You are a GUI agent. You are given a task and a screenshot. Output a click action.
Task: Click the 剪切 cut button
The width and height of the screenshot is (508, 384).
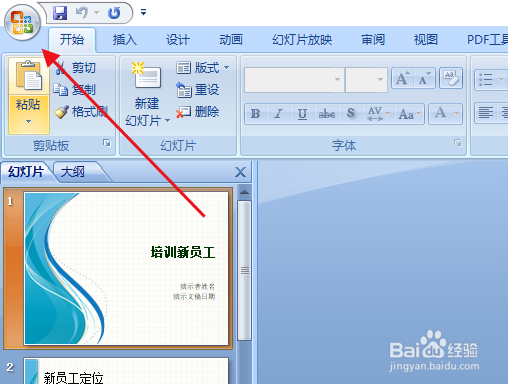tap(76, 68)
